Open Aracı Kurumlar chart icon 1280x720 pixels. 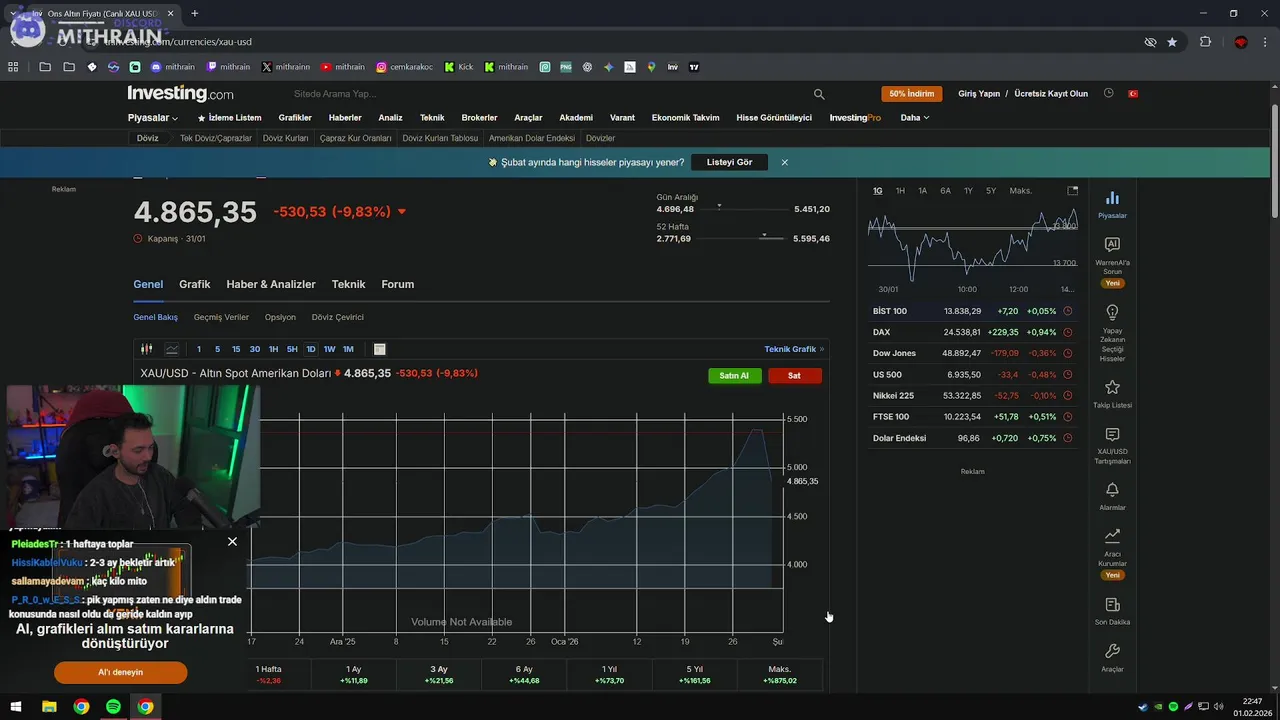coord(1112,536)
